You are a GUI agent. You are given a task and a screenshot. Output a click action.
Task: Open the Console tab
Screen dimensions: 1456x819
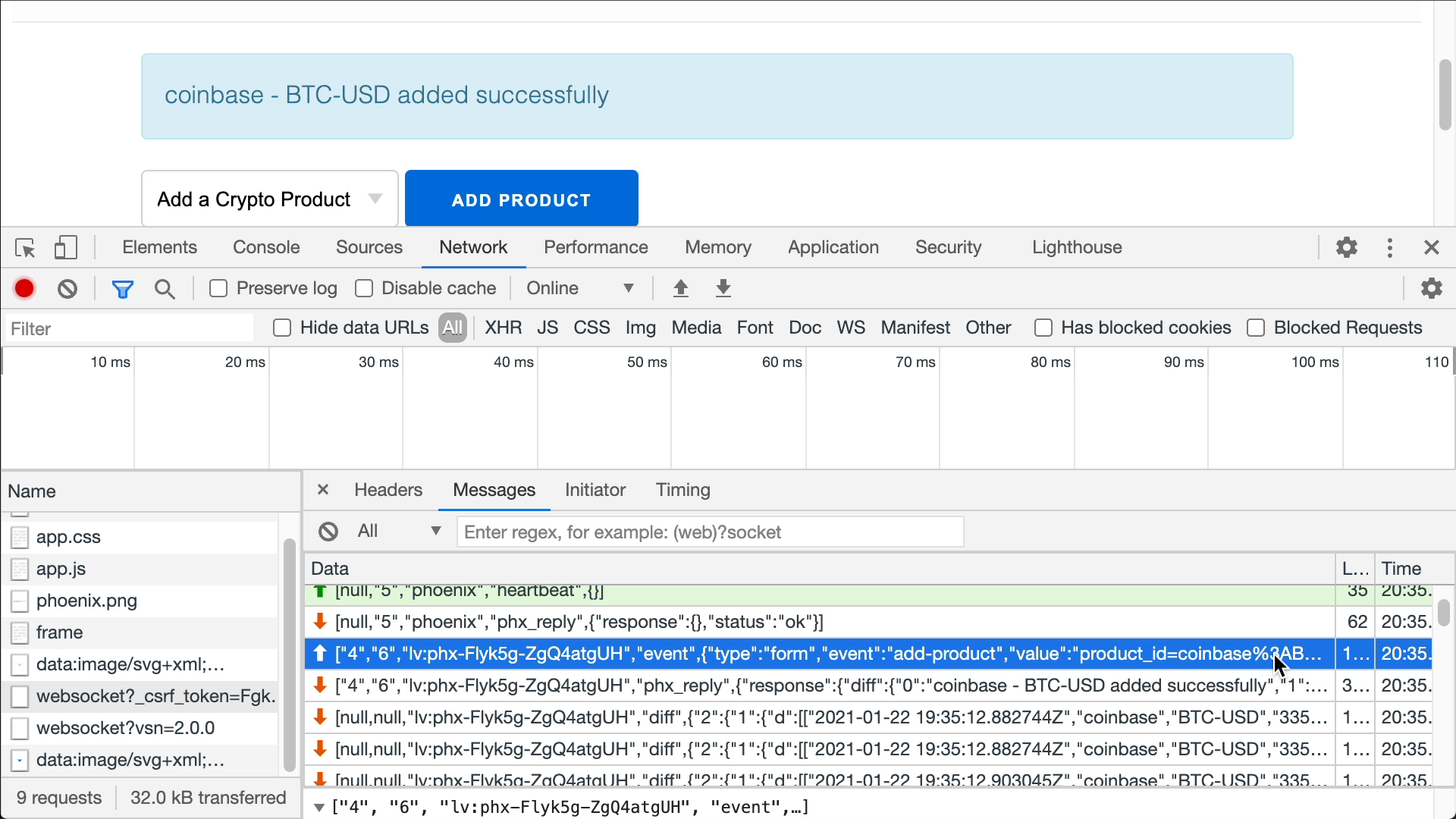click(266, 247)
